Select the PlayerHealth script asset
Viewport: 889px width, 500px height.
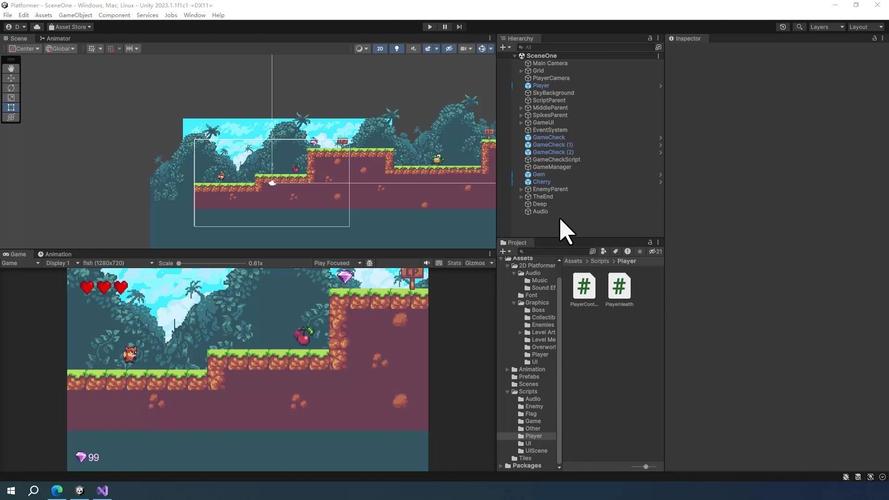(619, 290)
